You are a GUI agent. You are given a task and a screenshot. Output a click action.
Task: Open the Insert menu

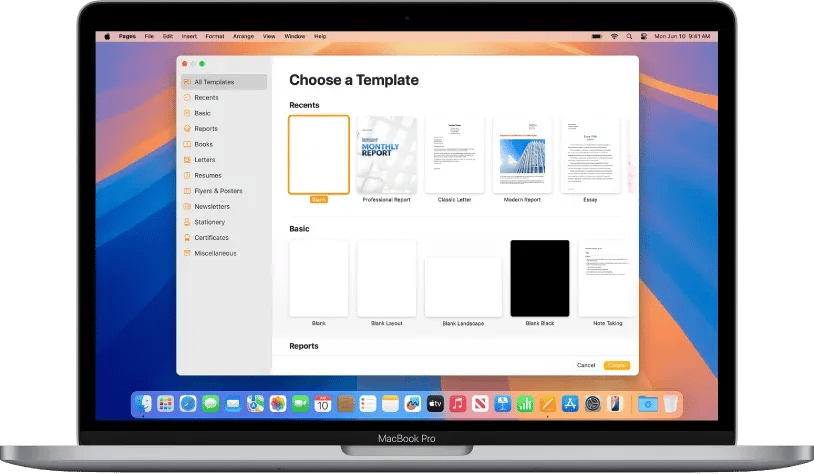pos(189,36)
